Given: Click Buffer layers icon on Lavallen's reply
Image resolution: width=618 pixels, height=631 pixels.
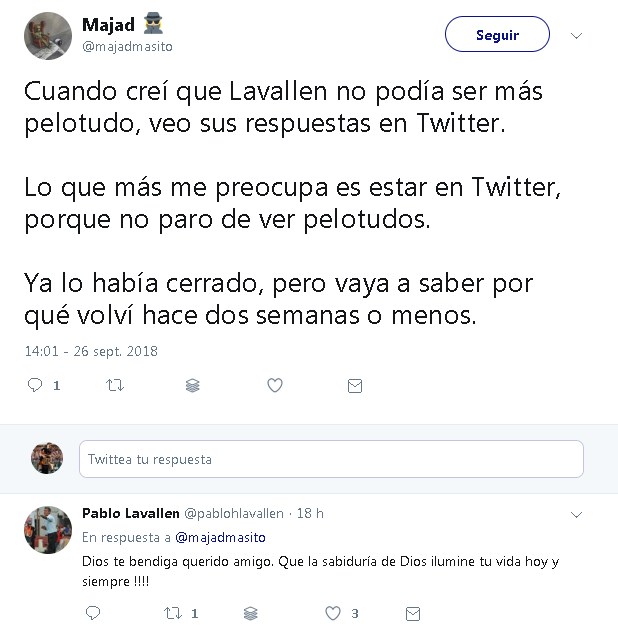Looking at the screenshot, I should pyautogui.click(x=251, y=613).
